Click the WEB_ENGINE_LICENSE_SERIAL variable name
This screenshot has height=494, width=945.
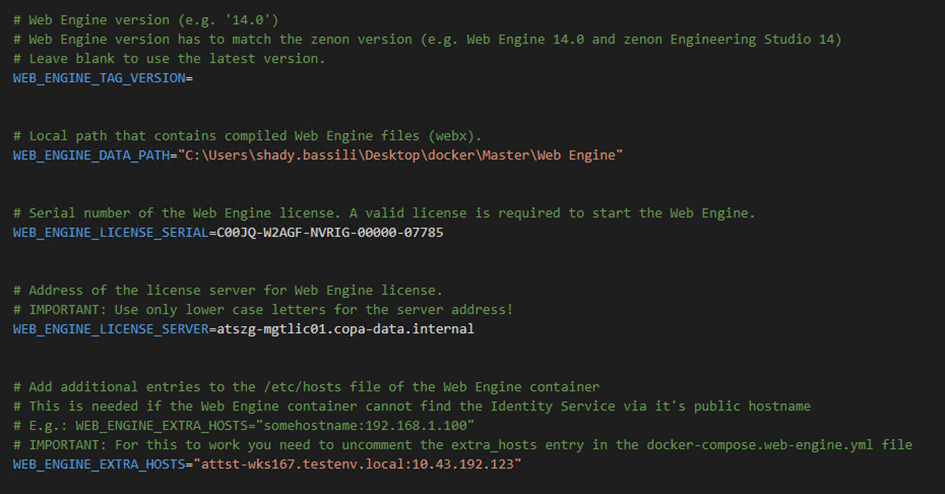[x=110, y=233]
